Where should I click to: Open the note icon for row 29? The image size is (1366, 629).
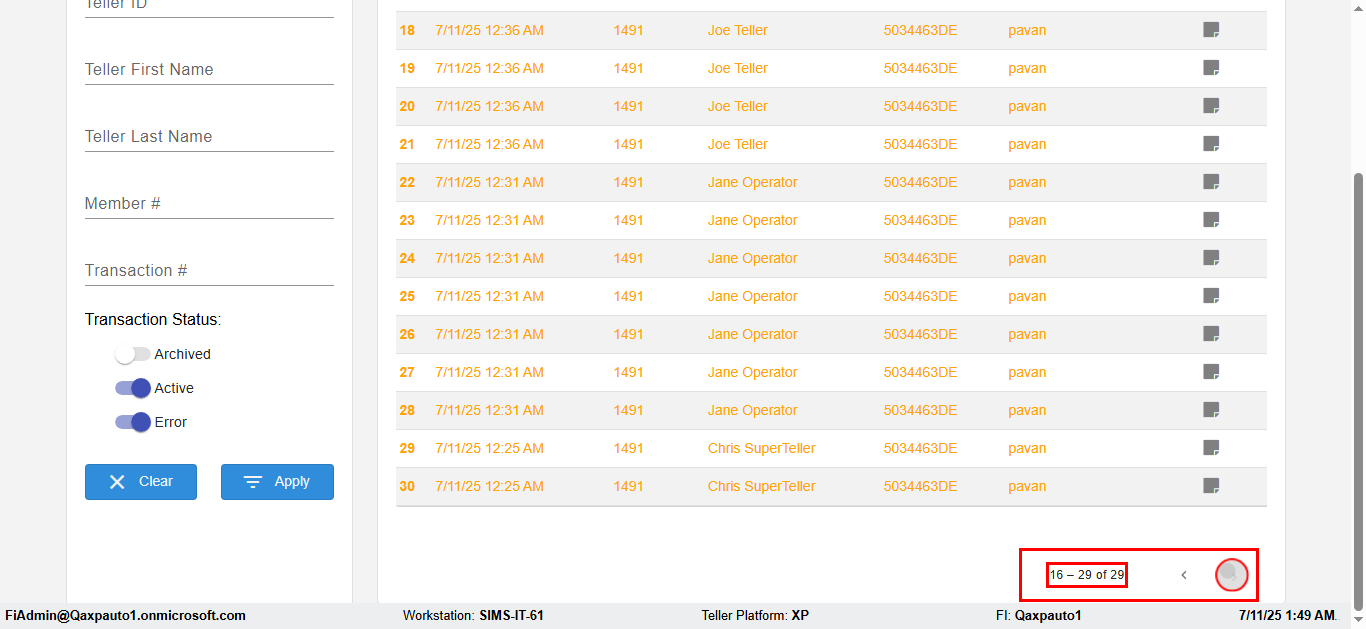(x=1211, y=448)
